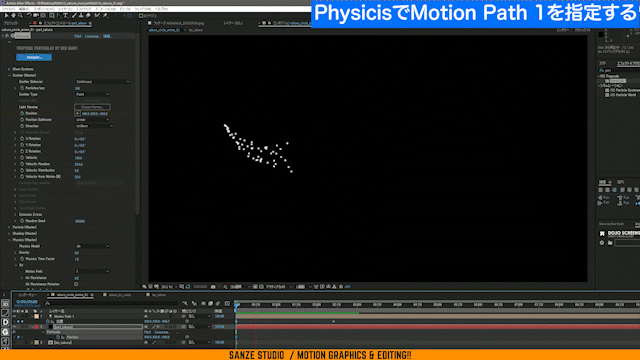Click the Choose Names button
The image size is (640, 360).
92,107
